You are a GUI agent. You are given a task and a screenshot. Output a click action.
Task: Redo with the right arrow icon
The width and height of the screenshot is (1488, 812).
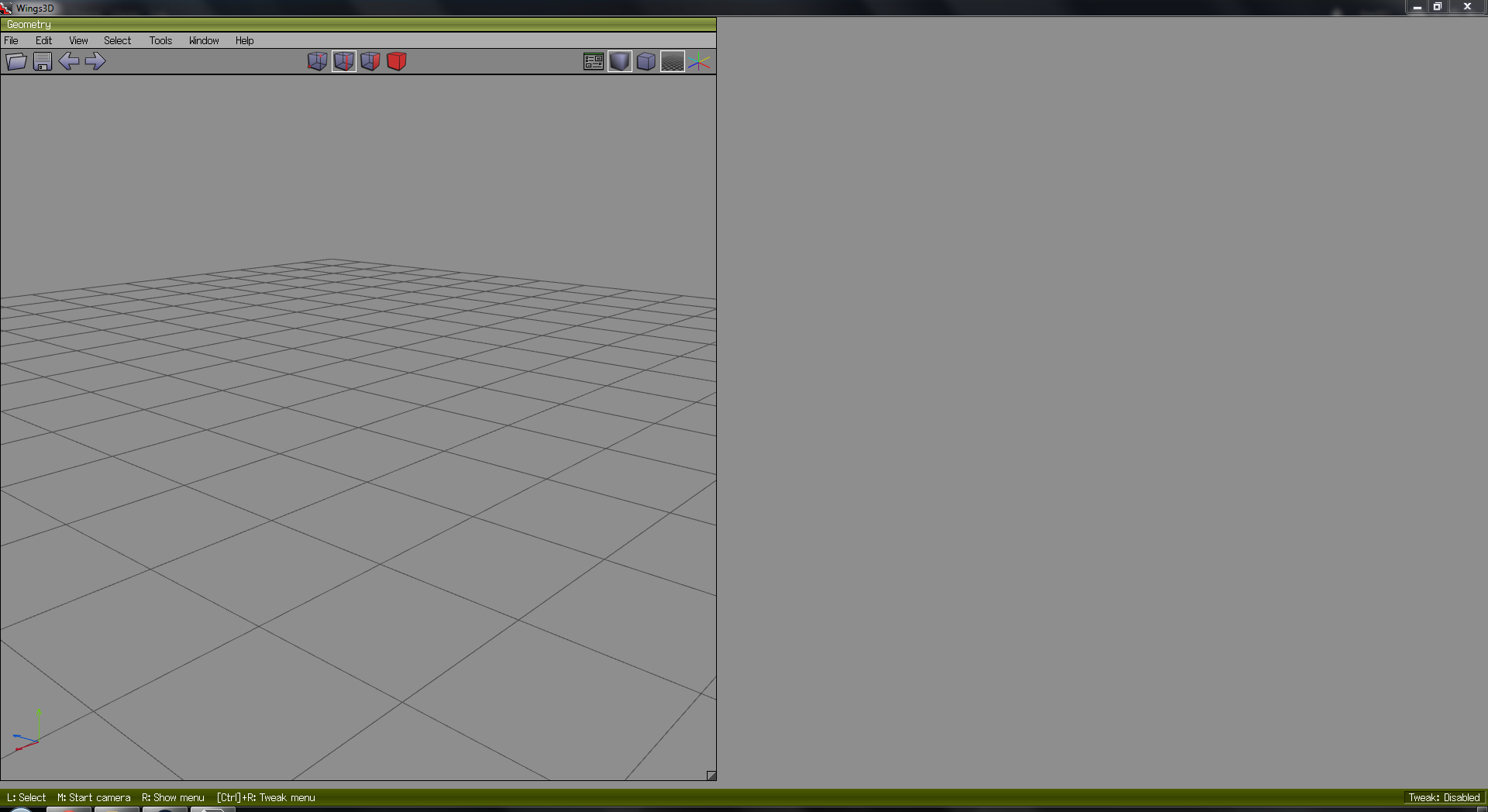[95, 61]
